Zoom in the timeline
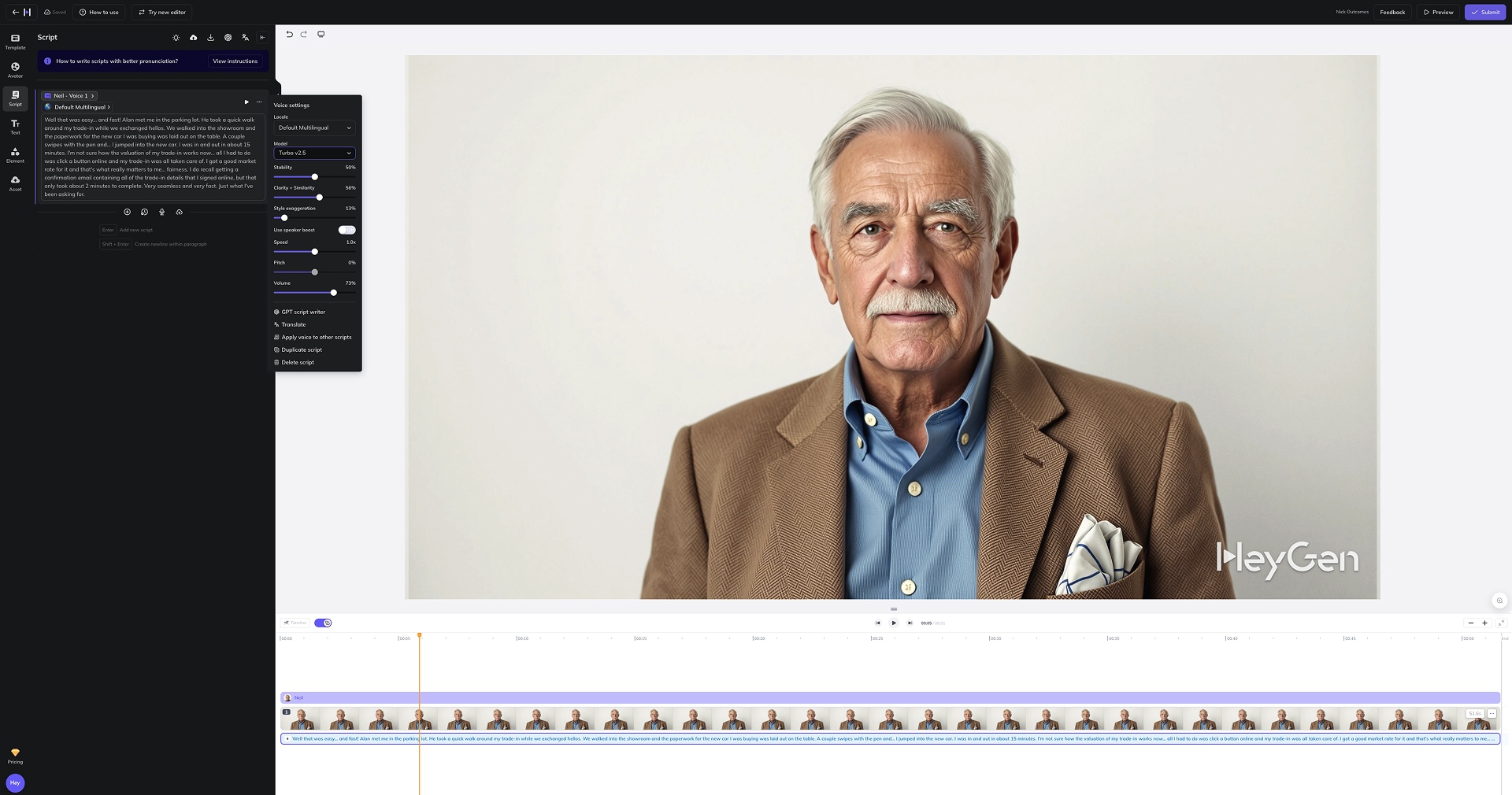Viewport: 1512px width, 795px height. [1484, 623]
